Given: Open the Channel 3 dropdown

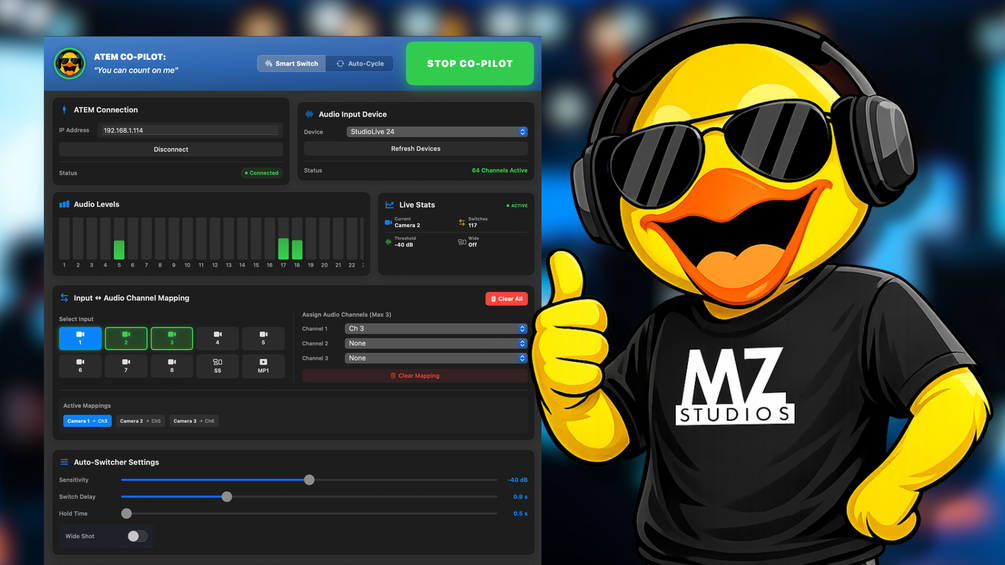Looking at the screenshot, I should pyautogui.click(x=436, y=358).
